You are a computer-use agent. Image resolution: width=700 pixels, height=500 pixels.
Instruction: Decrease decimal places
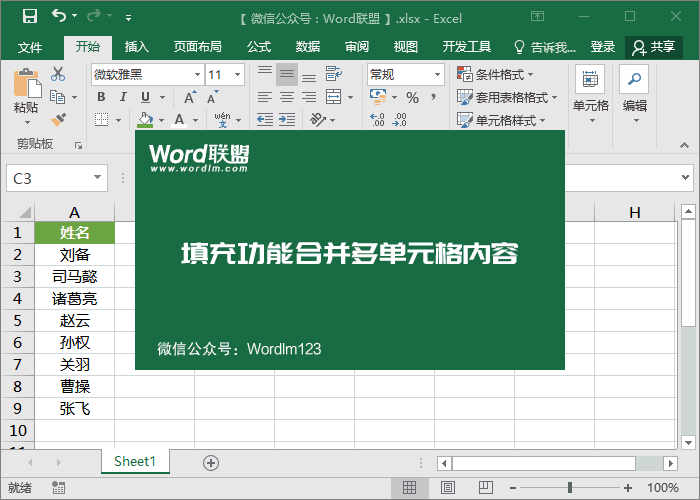click(x=400, y=120)
